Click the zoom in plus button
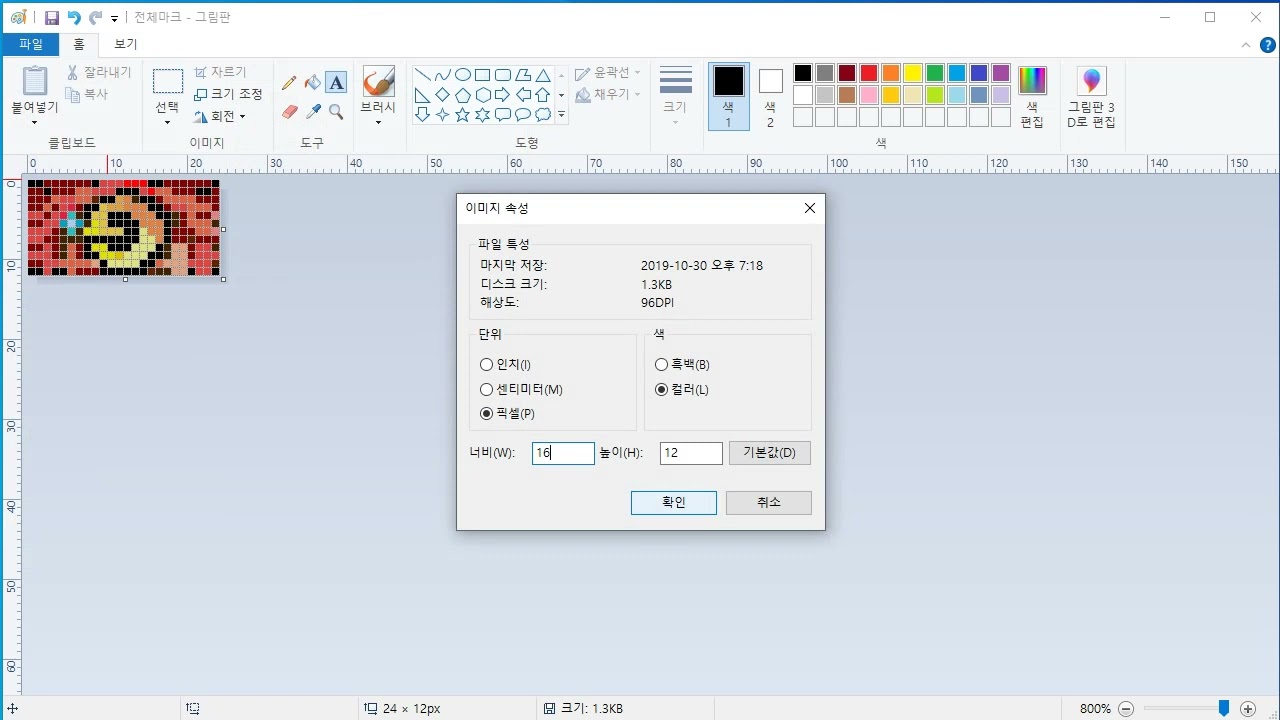 pos(1247,708)
